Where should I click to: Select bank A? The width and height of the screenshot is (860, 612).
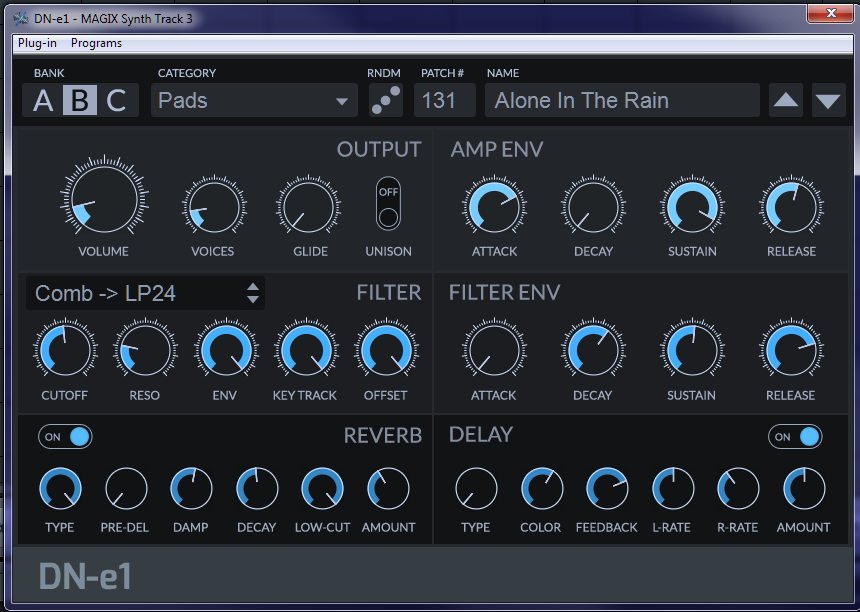(43, 101)
